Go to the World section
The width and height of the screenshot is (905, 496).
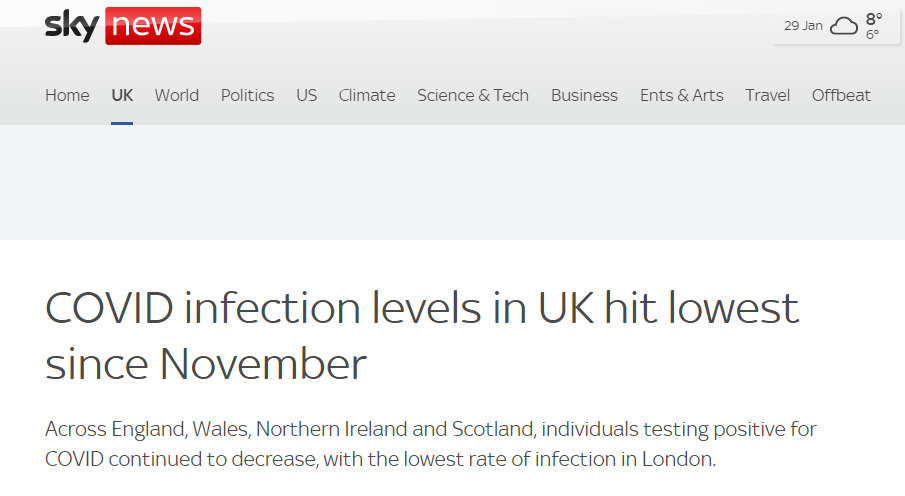(x=177, y=95)
